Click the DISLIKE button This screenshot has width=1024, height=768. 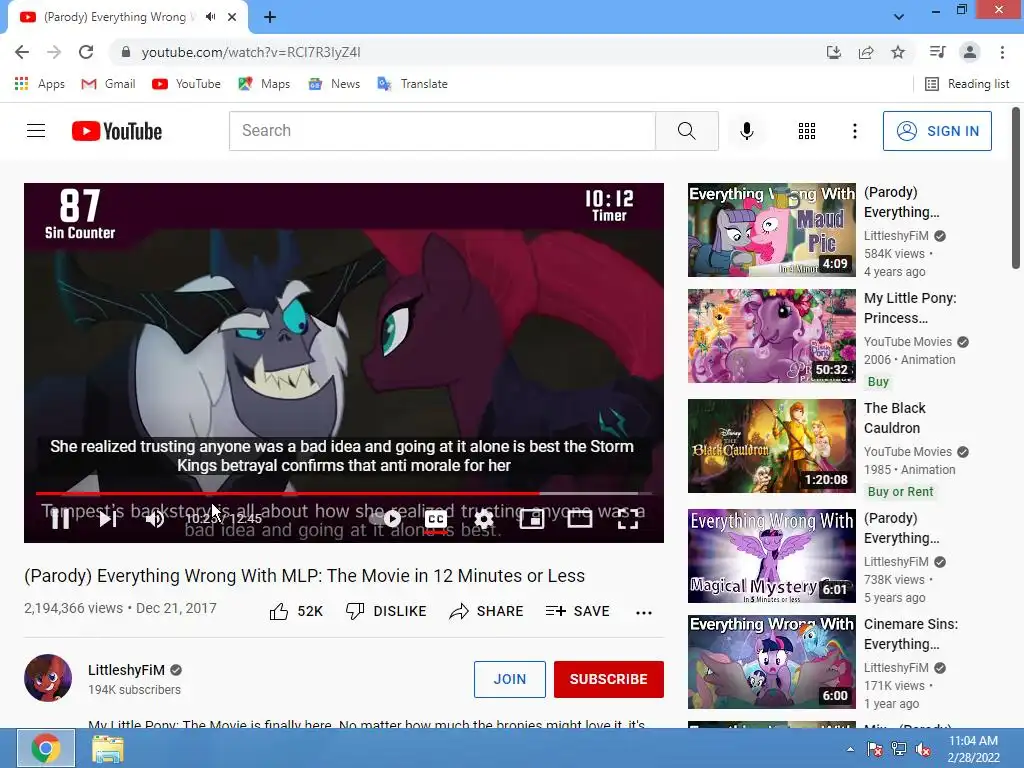click(x=385, y=611)
